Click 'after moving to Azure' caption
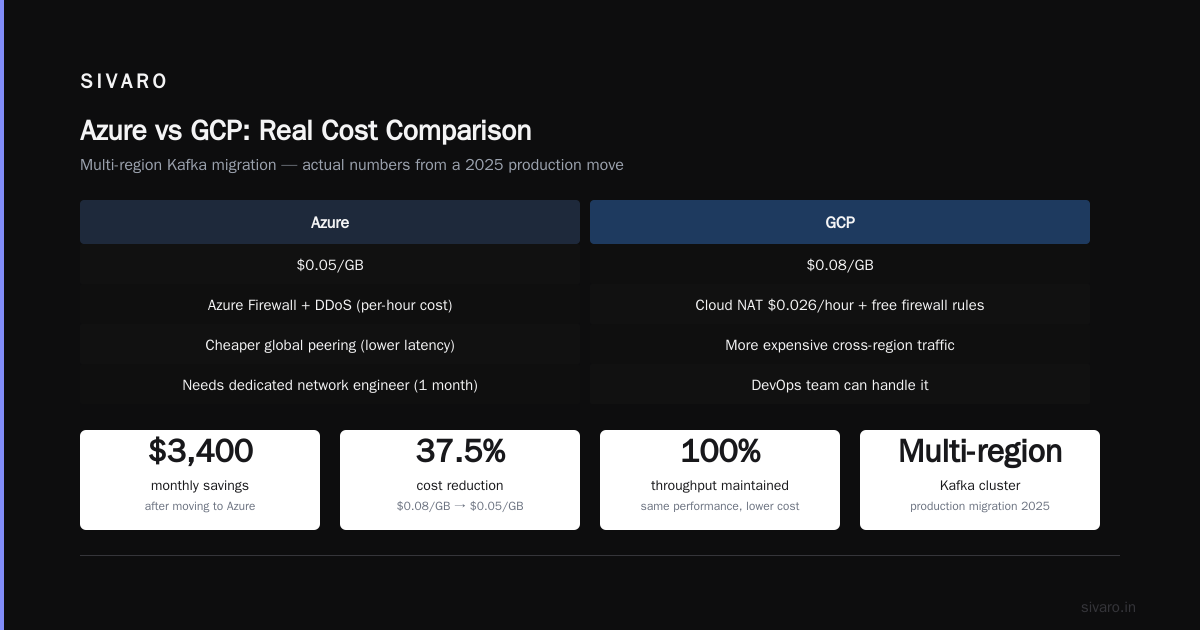 click(x=200, y=506)
